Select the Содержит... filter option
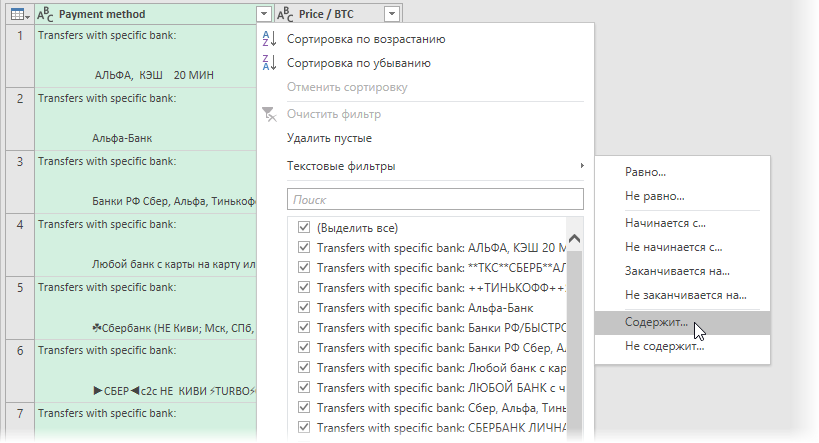Viewport: 819px width, 443px height. click(682, 322)
